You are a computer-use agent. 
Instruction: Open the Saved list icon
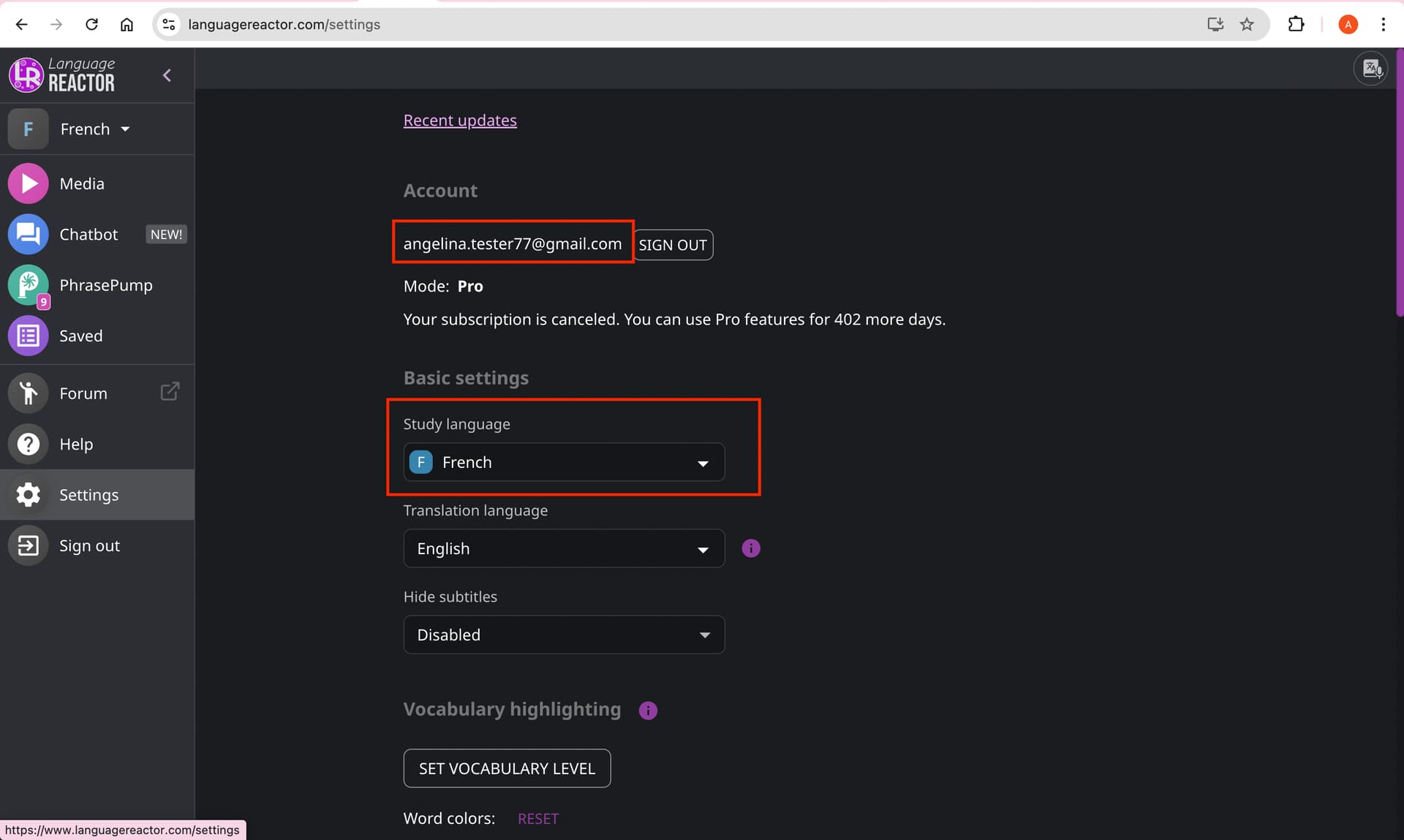(x=28, y=336)
